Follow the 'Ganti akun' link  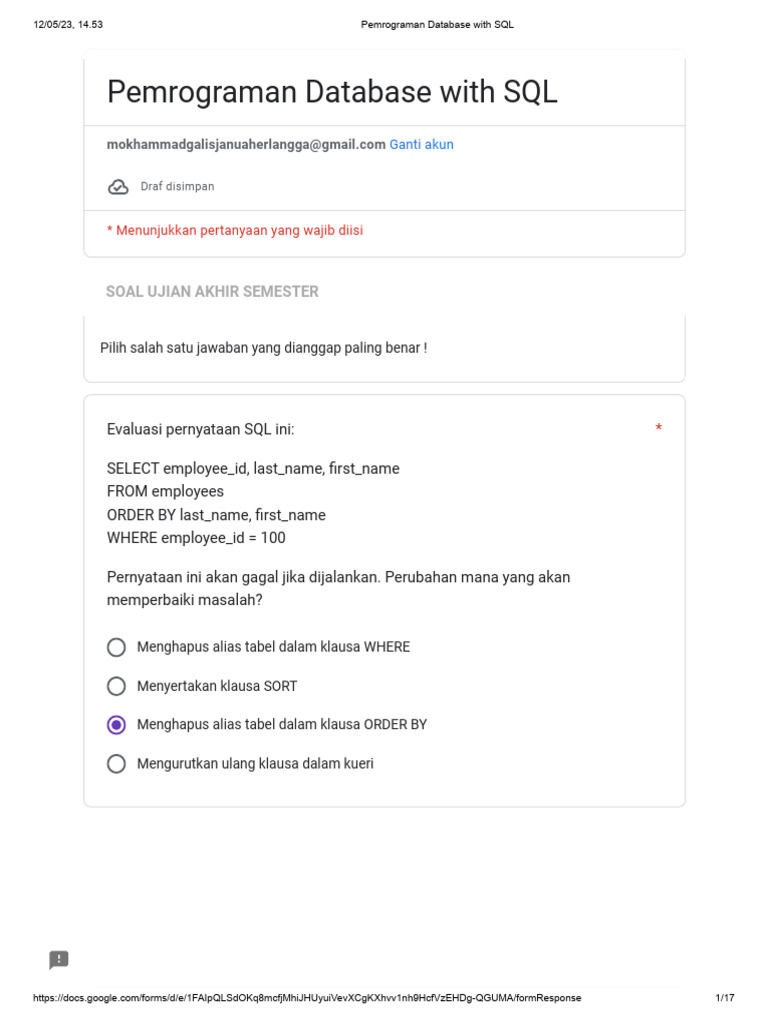(x=421, y=144)
